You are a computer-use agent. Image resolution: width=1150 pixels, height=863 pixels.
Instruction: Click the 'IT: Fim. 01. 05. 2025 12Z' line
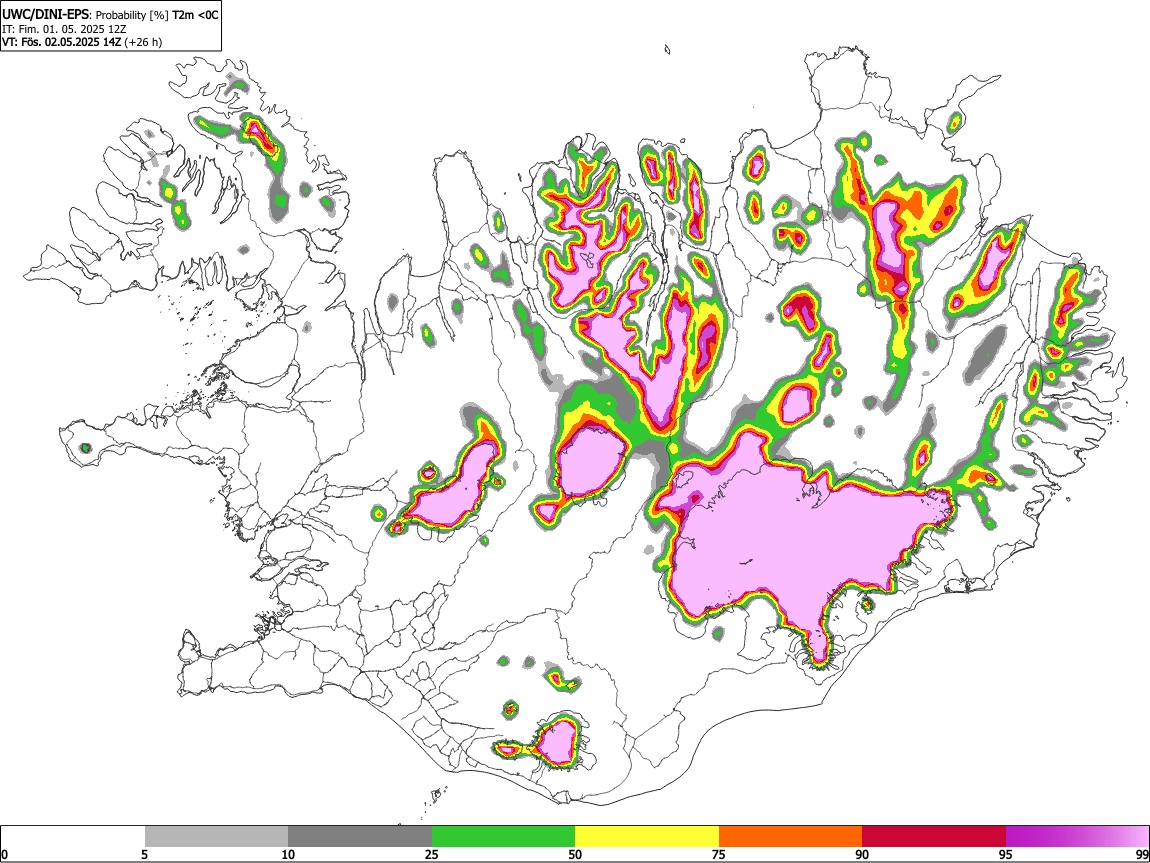64,29
